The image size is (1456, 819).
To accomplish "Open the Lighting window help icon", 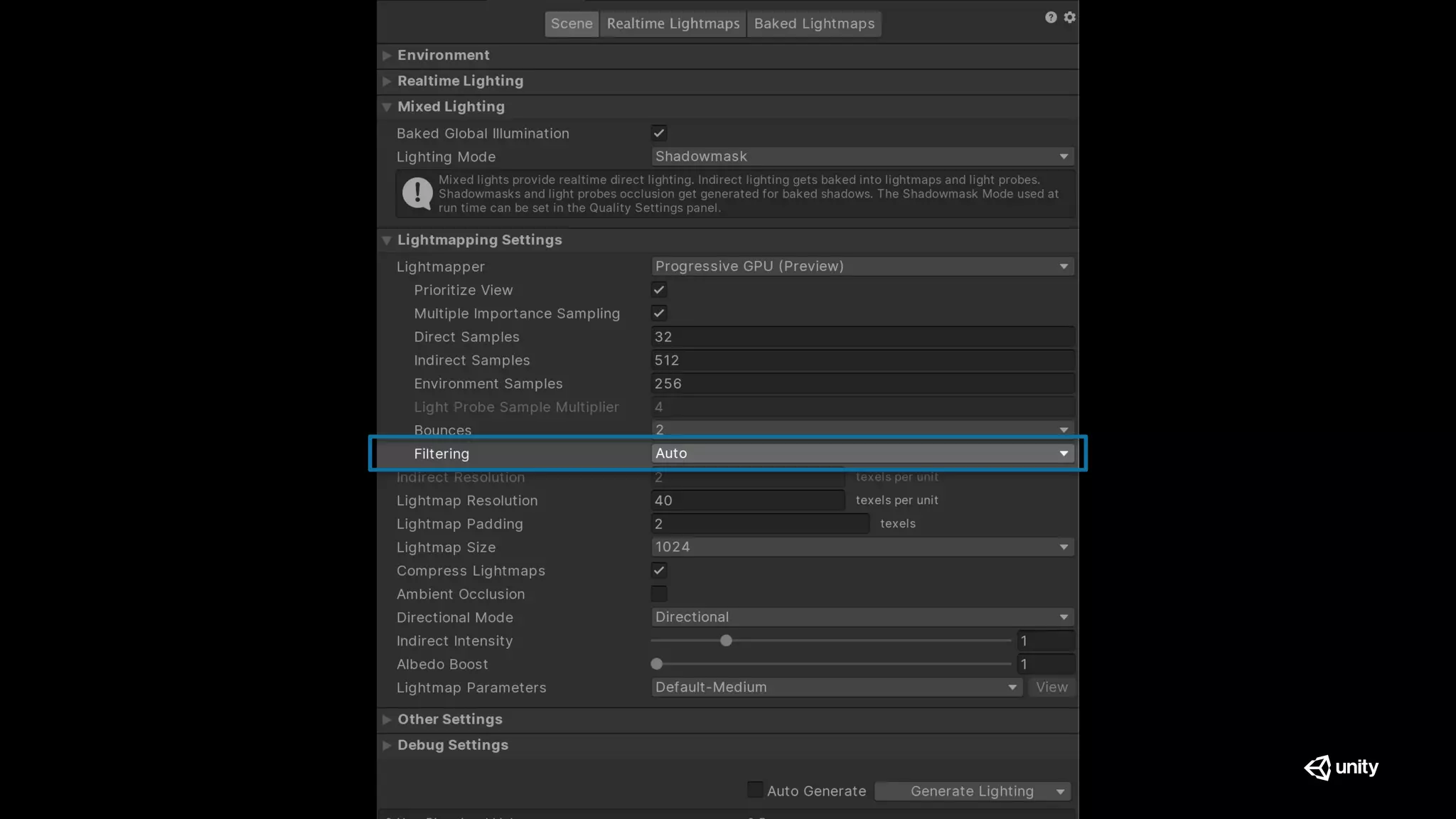I will tap(1051, 17).
